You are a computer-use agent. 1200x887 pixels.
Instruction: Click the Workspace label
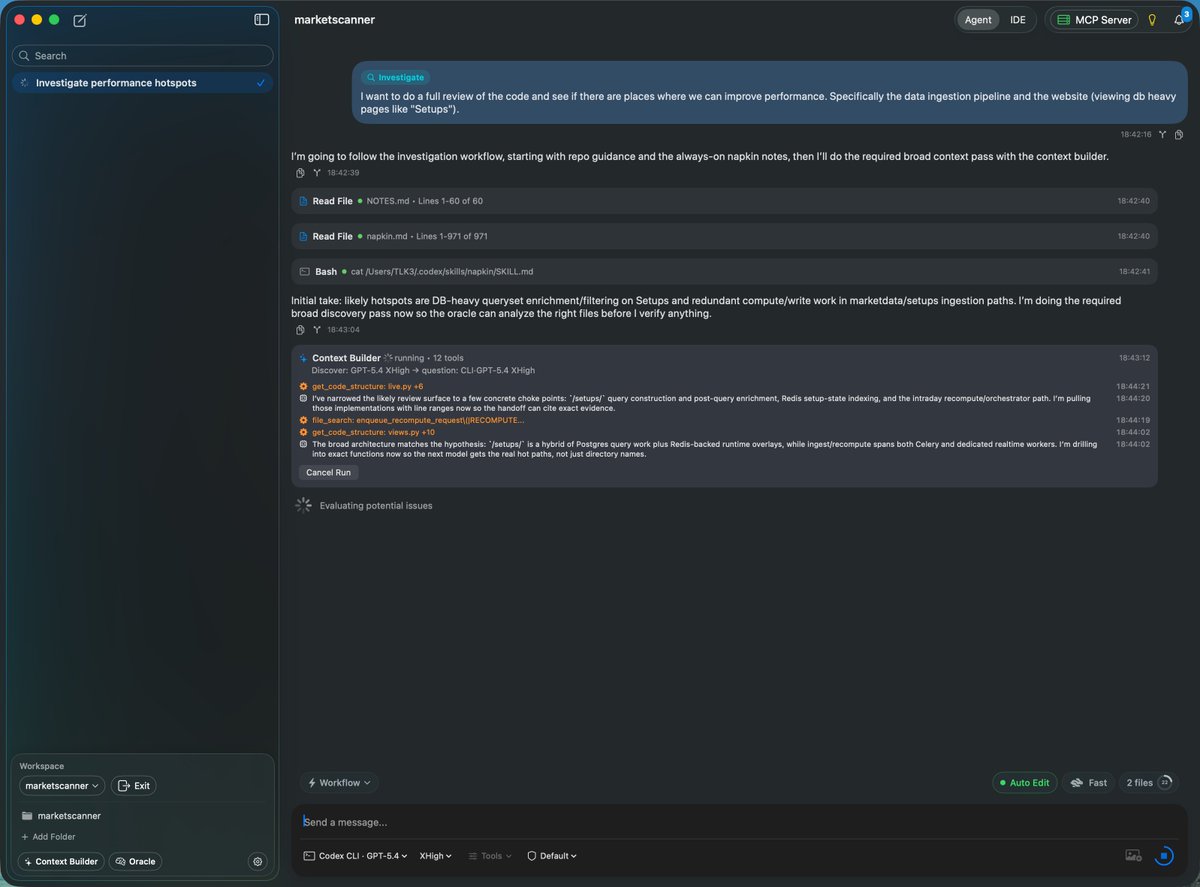pyautogui.click(x=42, y=766)
